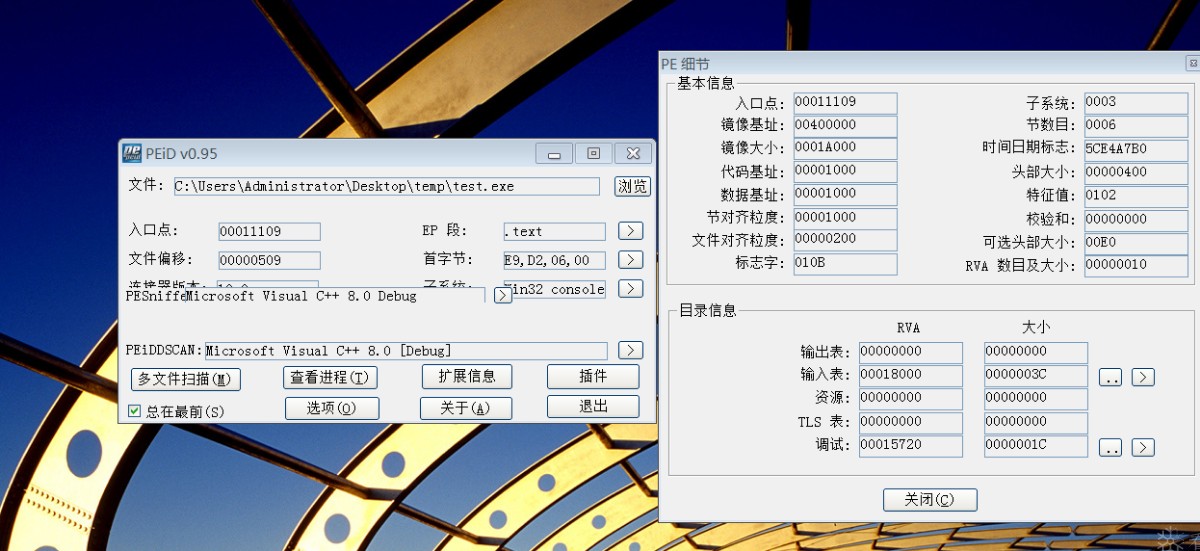The height and width of the screenshot is (551, 1200).
Task: Select data base (数据基址) field
Action: click(845, 194)
